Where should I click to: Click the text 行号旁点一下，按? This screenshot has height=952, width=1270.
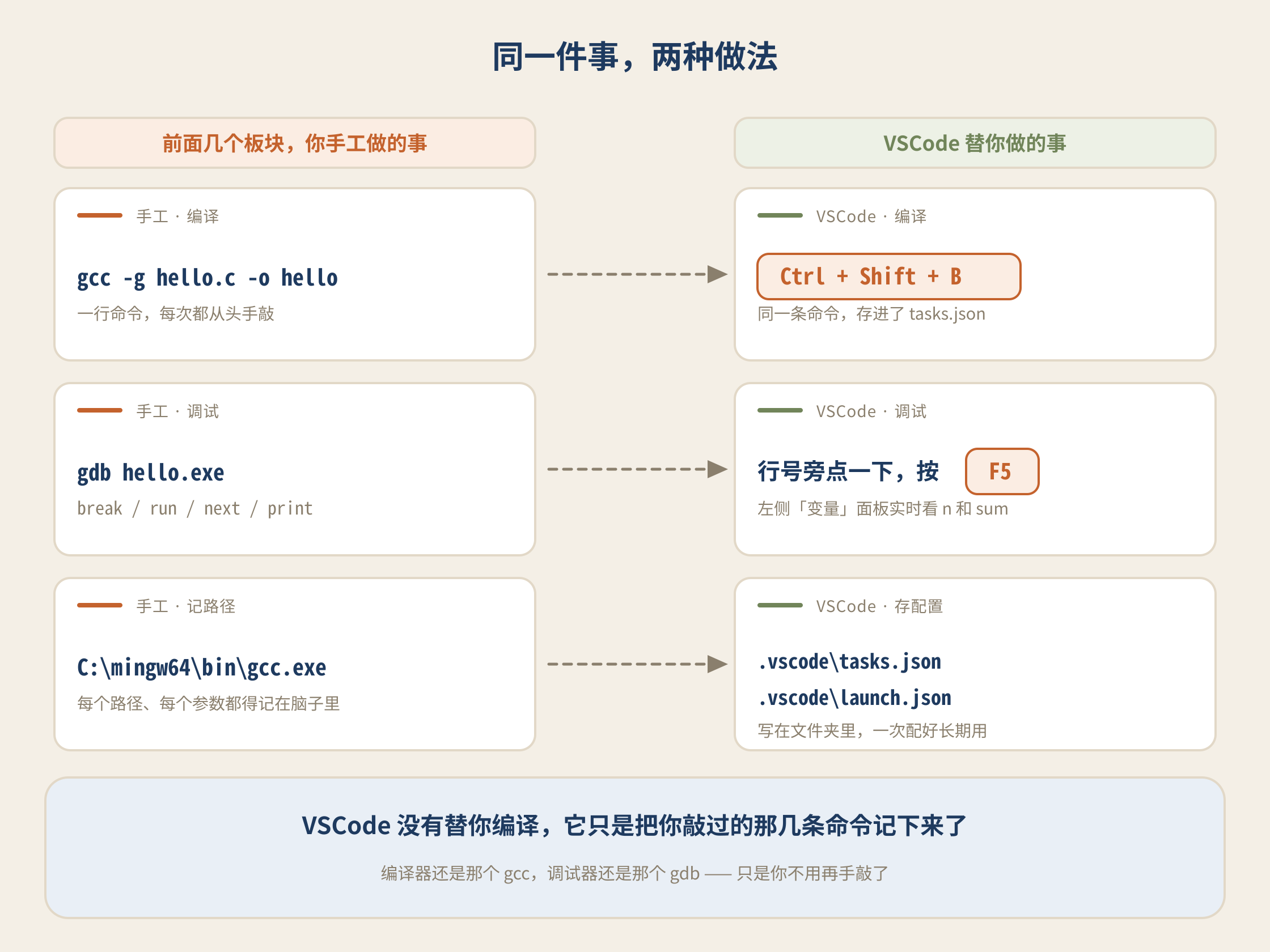848,471
